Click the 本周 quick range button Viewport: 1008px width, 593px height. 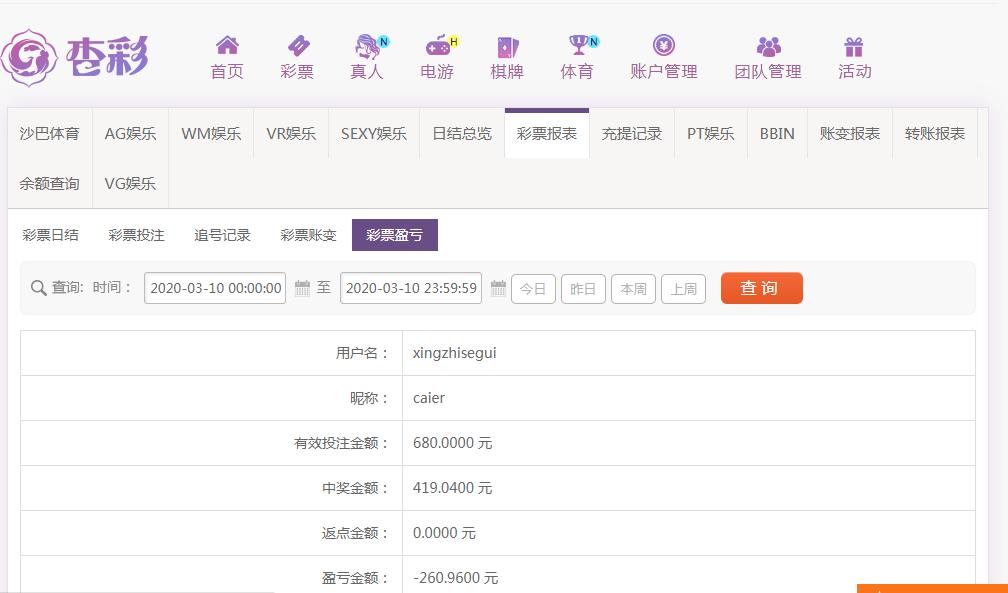[633, 289]
